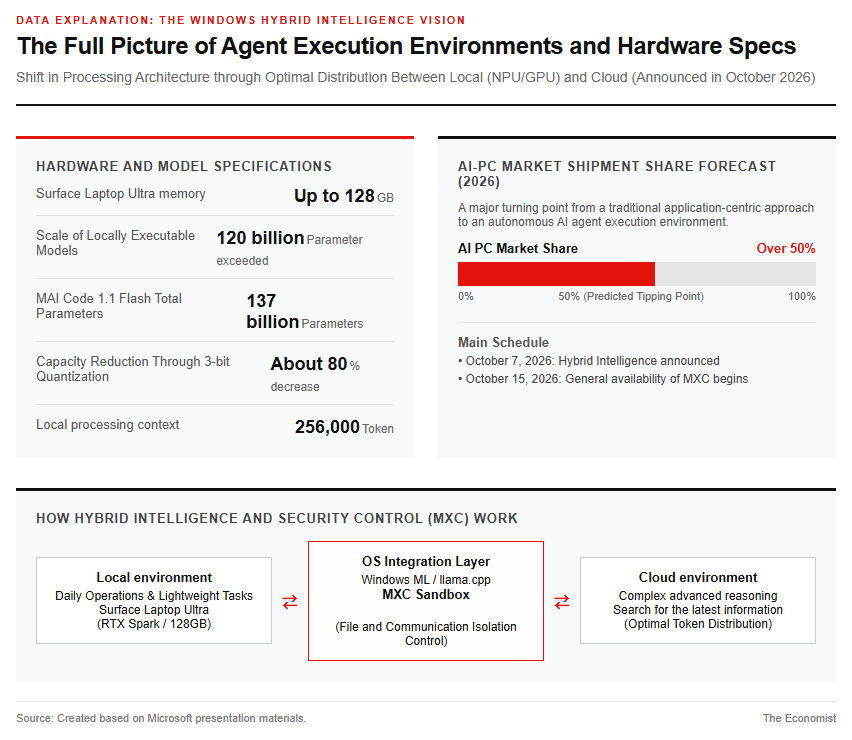Click "Daily Operations & Lightweight Tasks" text
852x740 pixels.
[154, 595]
